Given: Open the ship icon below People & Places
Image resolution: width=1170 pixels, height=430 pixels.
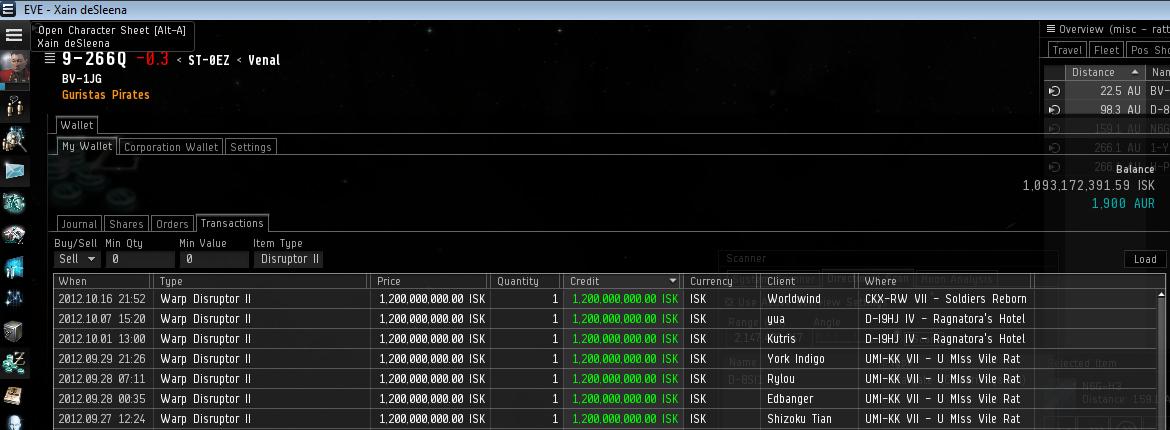Looking at the screenshot, I should click(14, 139).
